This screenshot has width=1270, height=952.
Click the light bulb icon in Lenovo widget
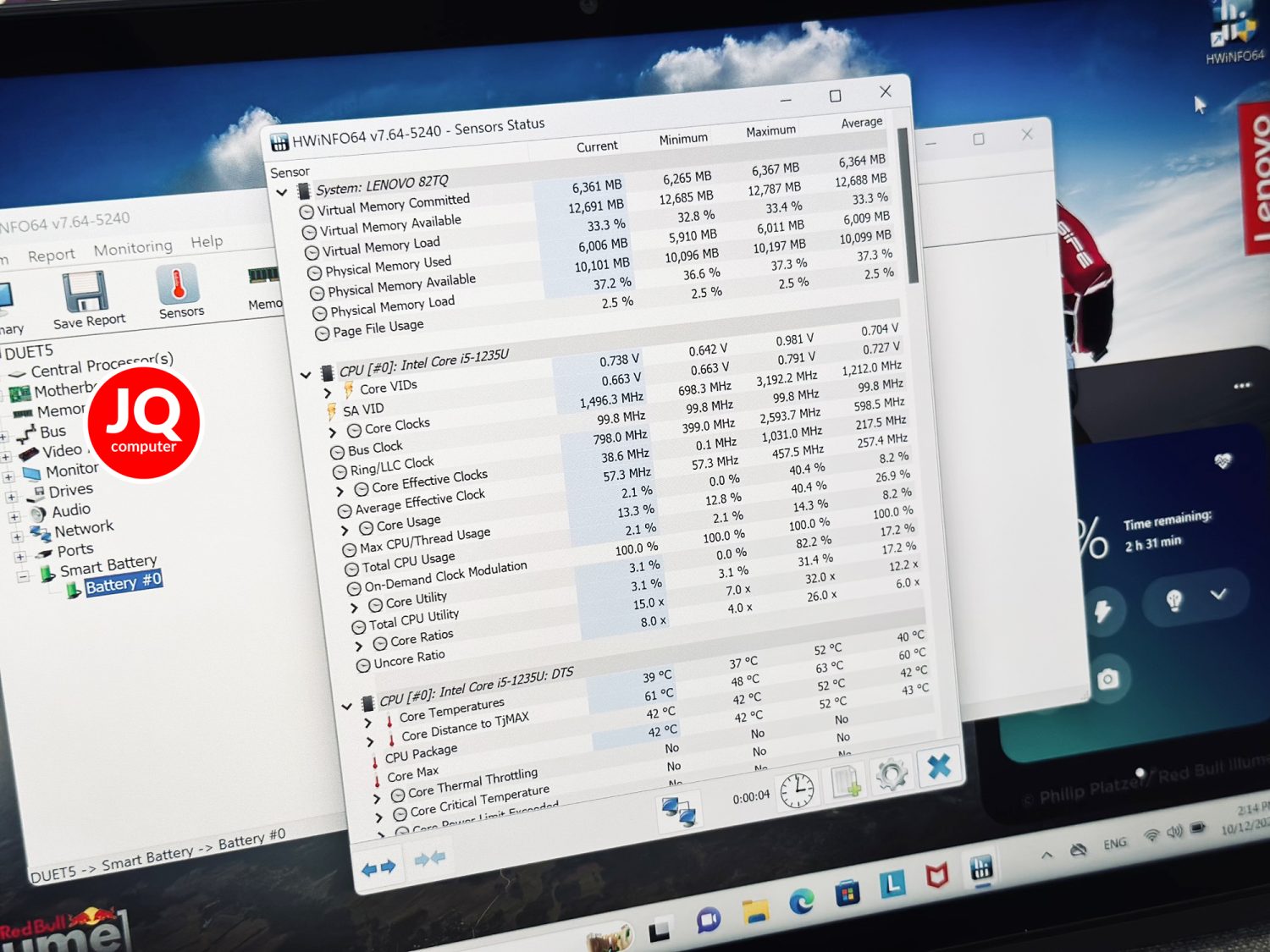(1174, 599)
